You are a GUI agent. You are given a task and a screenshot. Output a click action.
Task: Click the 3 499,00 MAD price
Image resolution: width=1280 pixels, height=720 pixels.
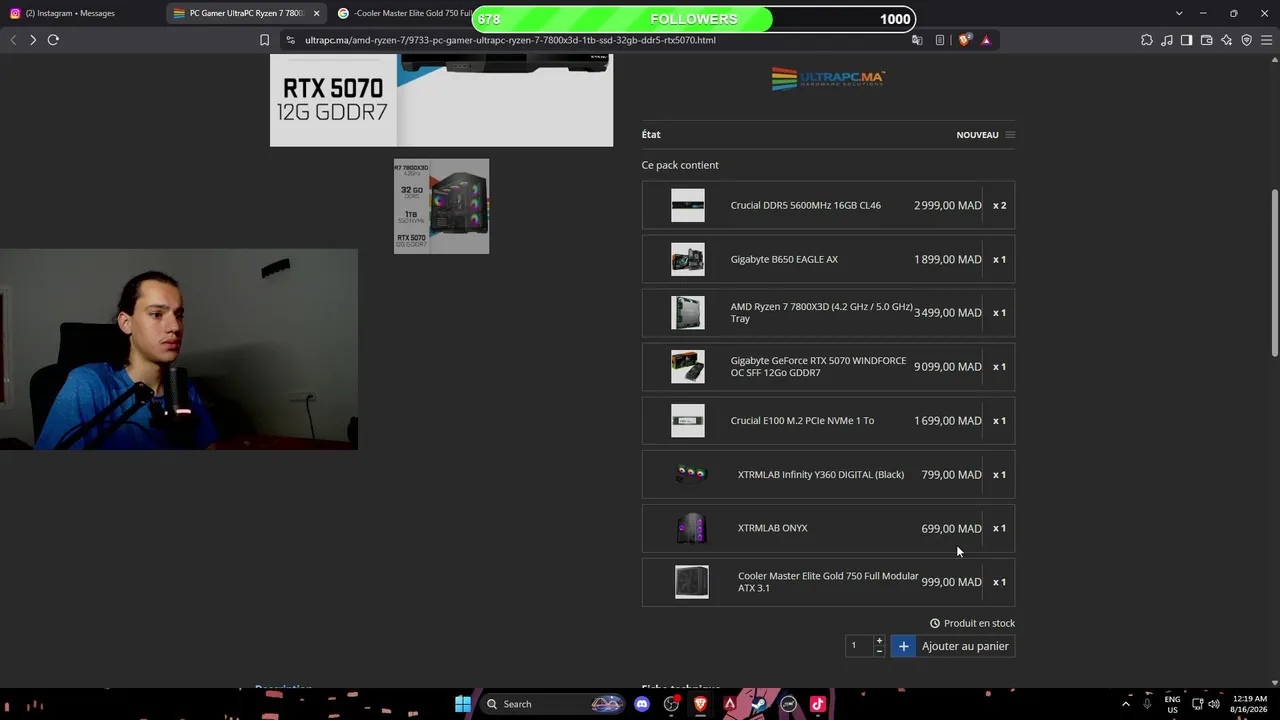pyautogui.click(x=948, y=313)
